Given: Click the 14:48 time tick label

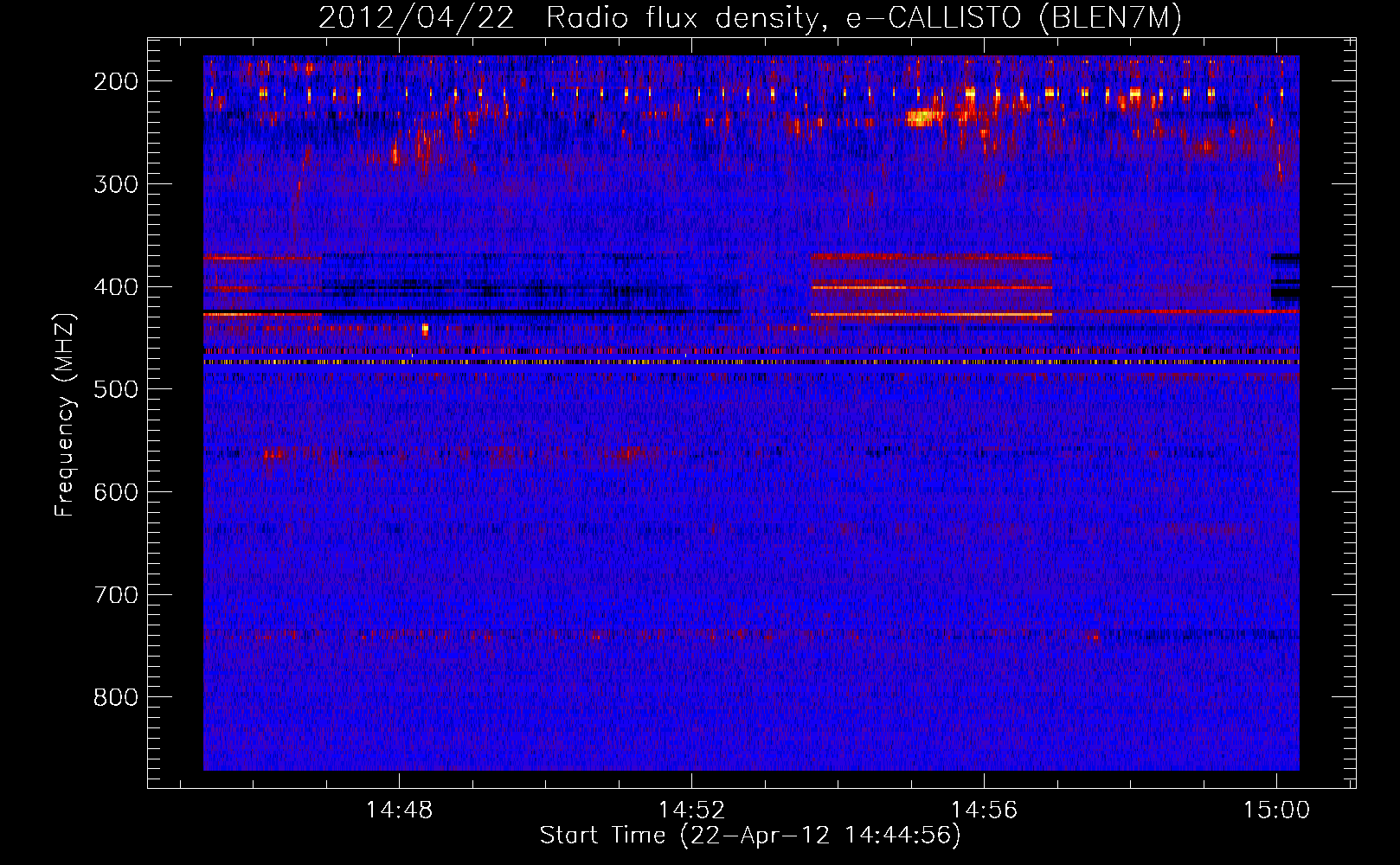Looking at the screenshot, I should pyautogui.click(x=399, y=811).
